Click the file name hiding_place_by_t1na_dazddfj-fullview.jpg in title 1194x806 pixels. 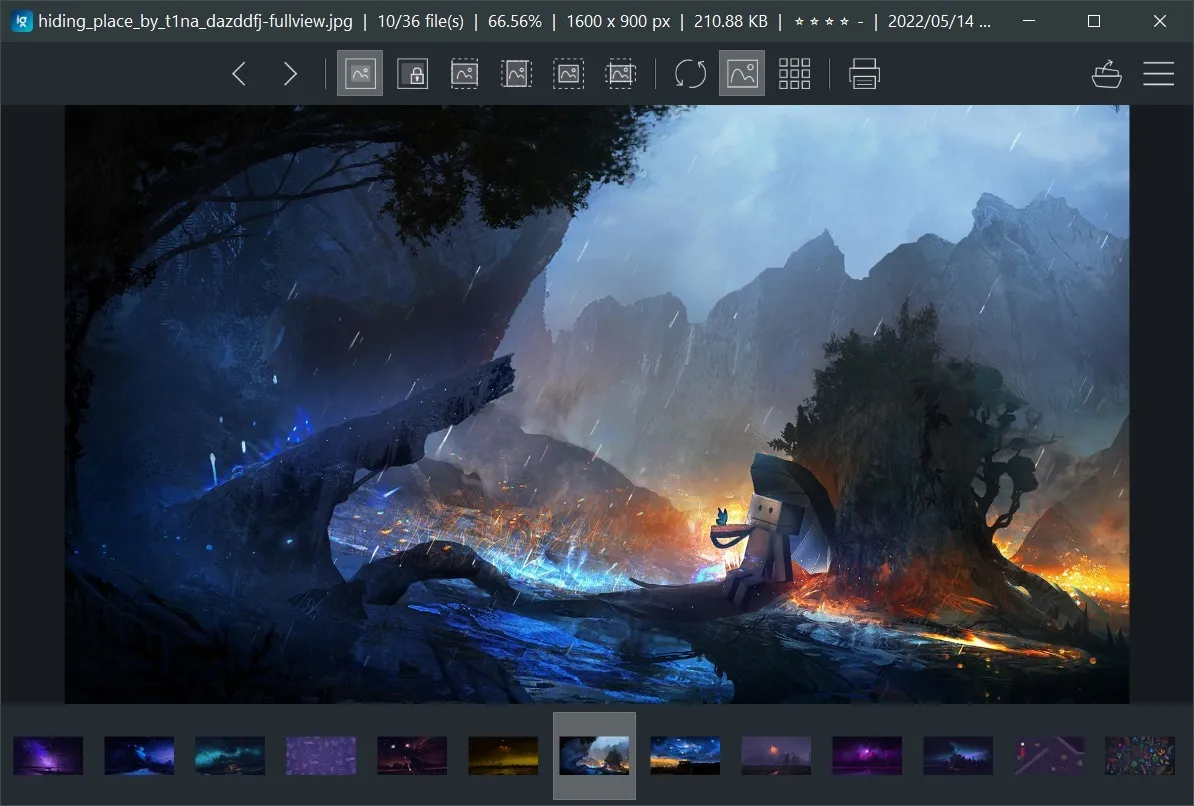click(x=196, y=21)
